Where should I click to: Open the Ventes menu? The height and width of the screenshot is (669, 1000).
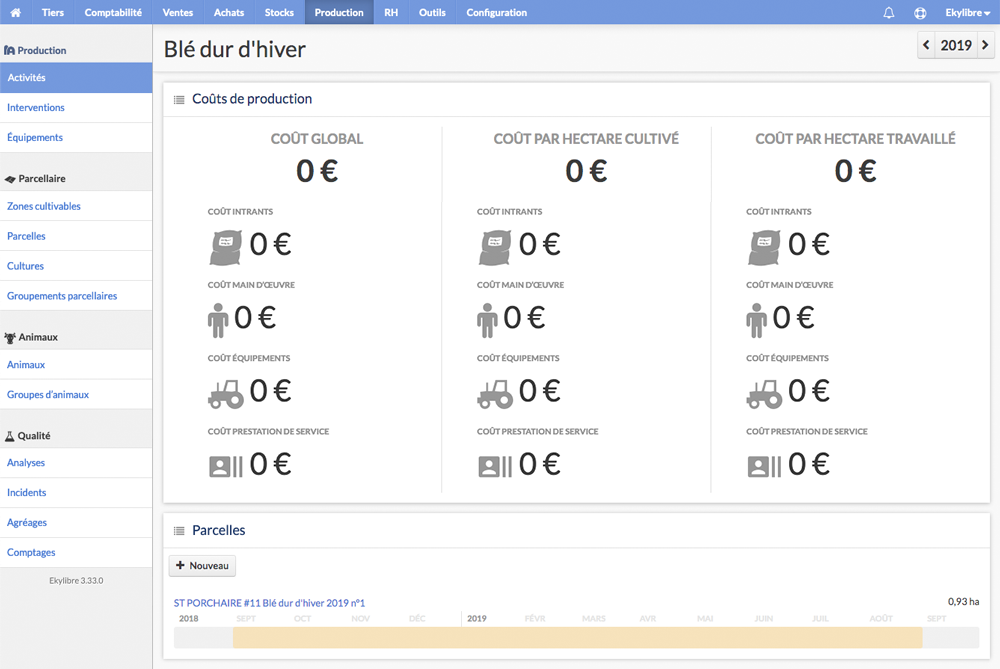pyautogui.click(x=178, y=12)
